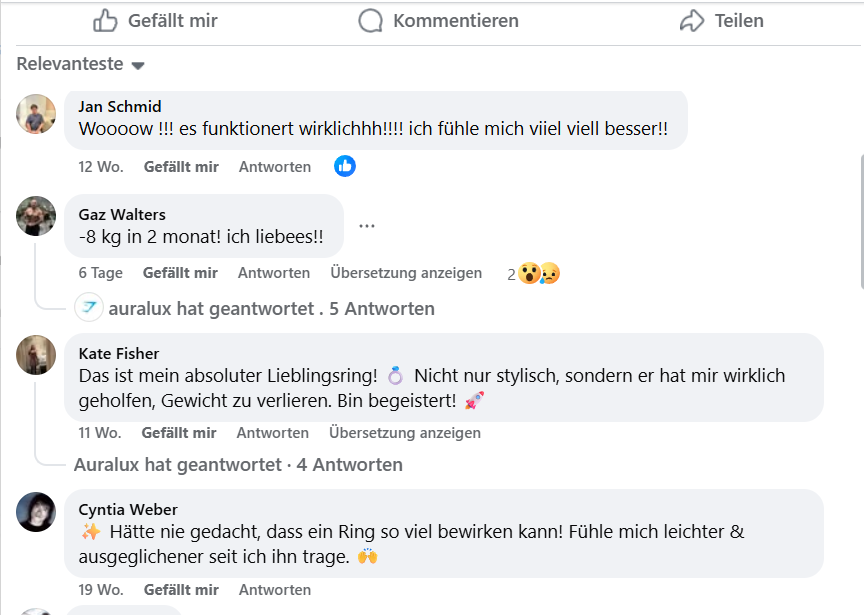Viewport: 864px width, 615px height.
Task: Click the emoji reactions on Gaz Walters' comment
Action: [x=539, y=273]
